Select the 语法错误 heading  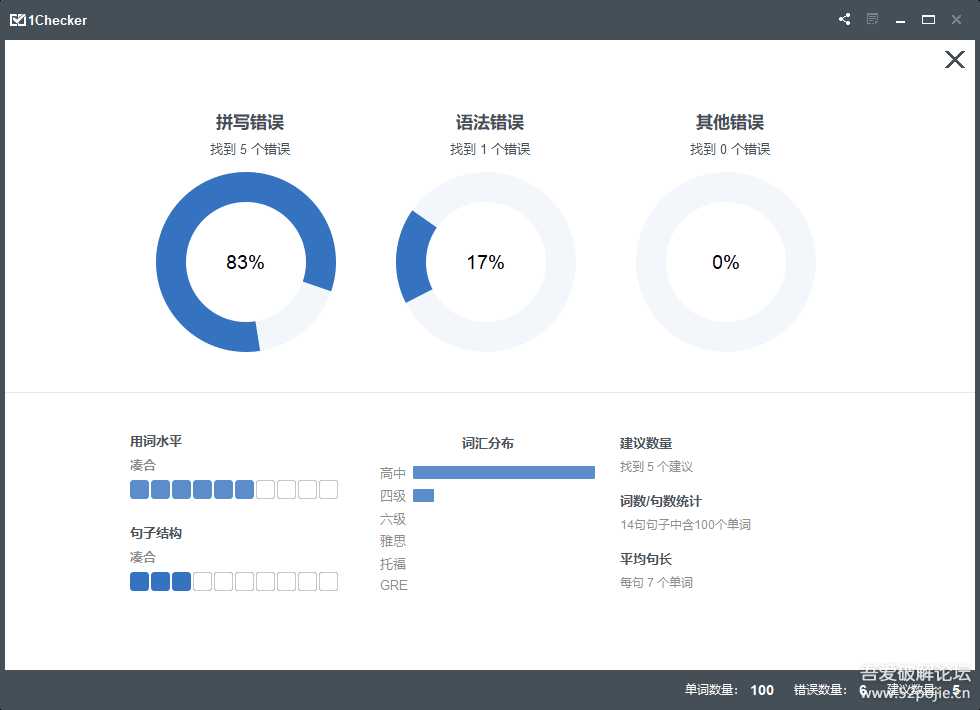(490, 123)
